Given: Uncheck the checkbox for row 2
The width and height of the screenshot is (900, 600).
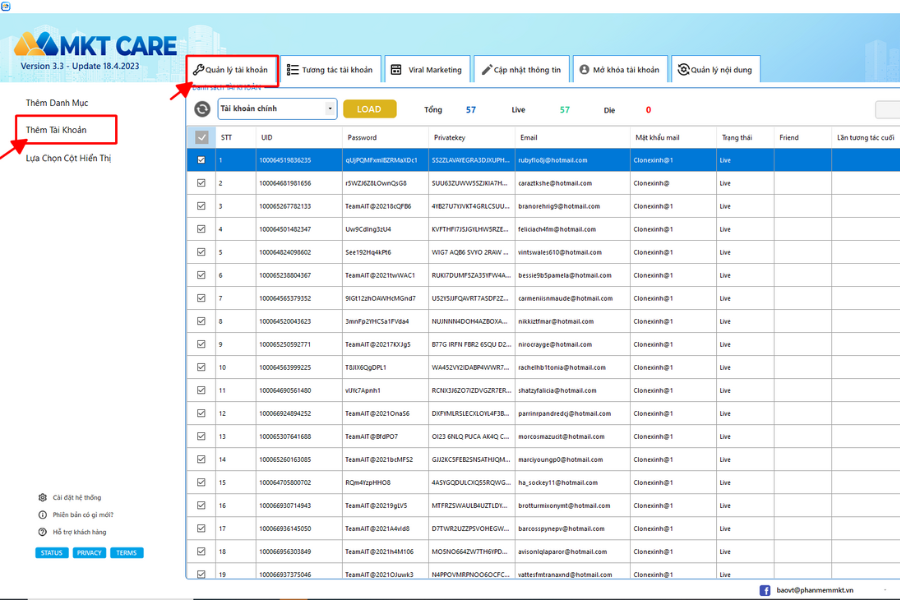Looking at the screenshot, I should pyautogui.click(x=202, y=183).
